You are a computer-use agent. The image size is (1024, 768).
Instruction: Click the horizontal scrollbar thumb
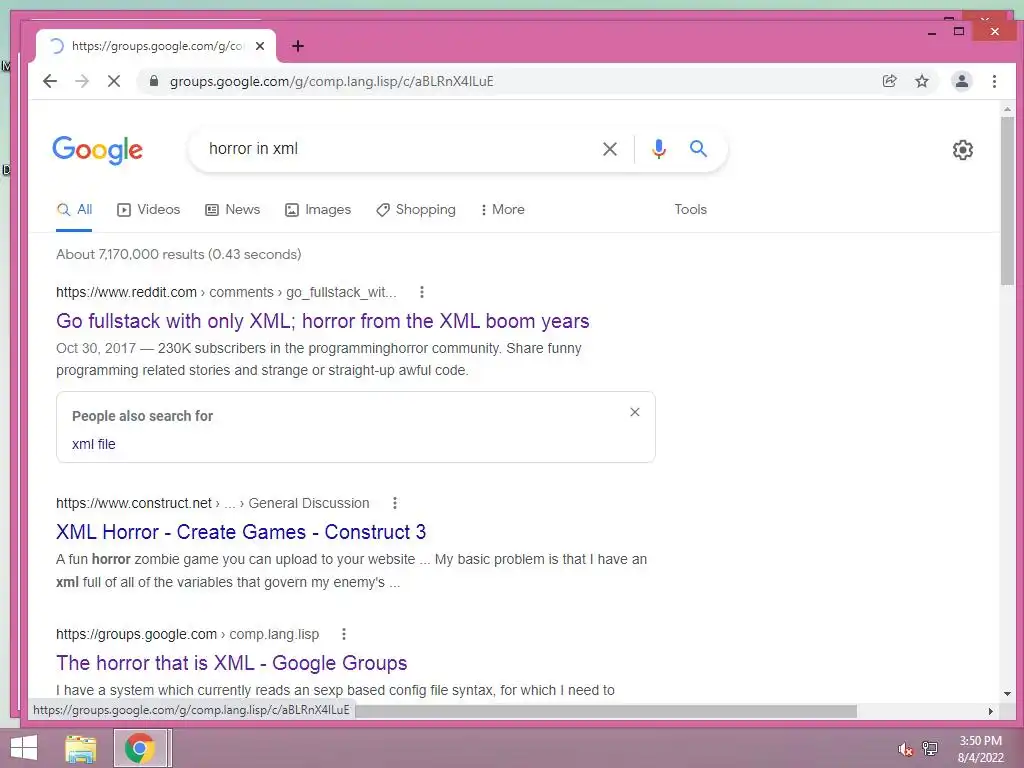(x=606, y=711)
